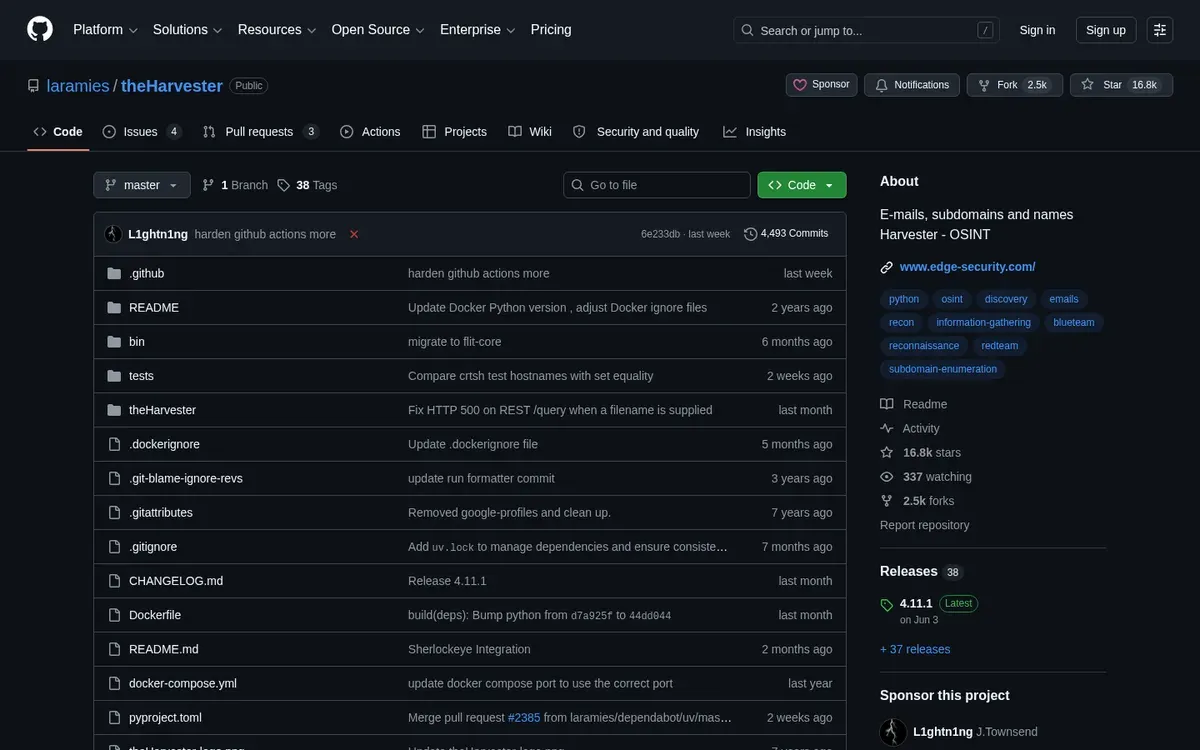The image size is (1200, 750).
Task: Click the folder icon beside .github
Action: coord(114,274)
